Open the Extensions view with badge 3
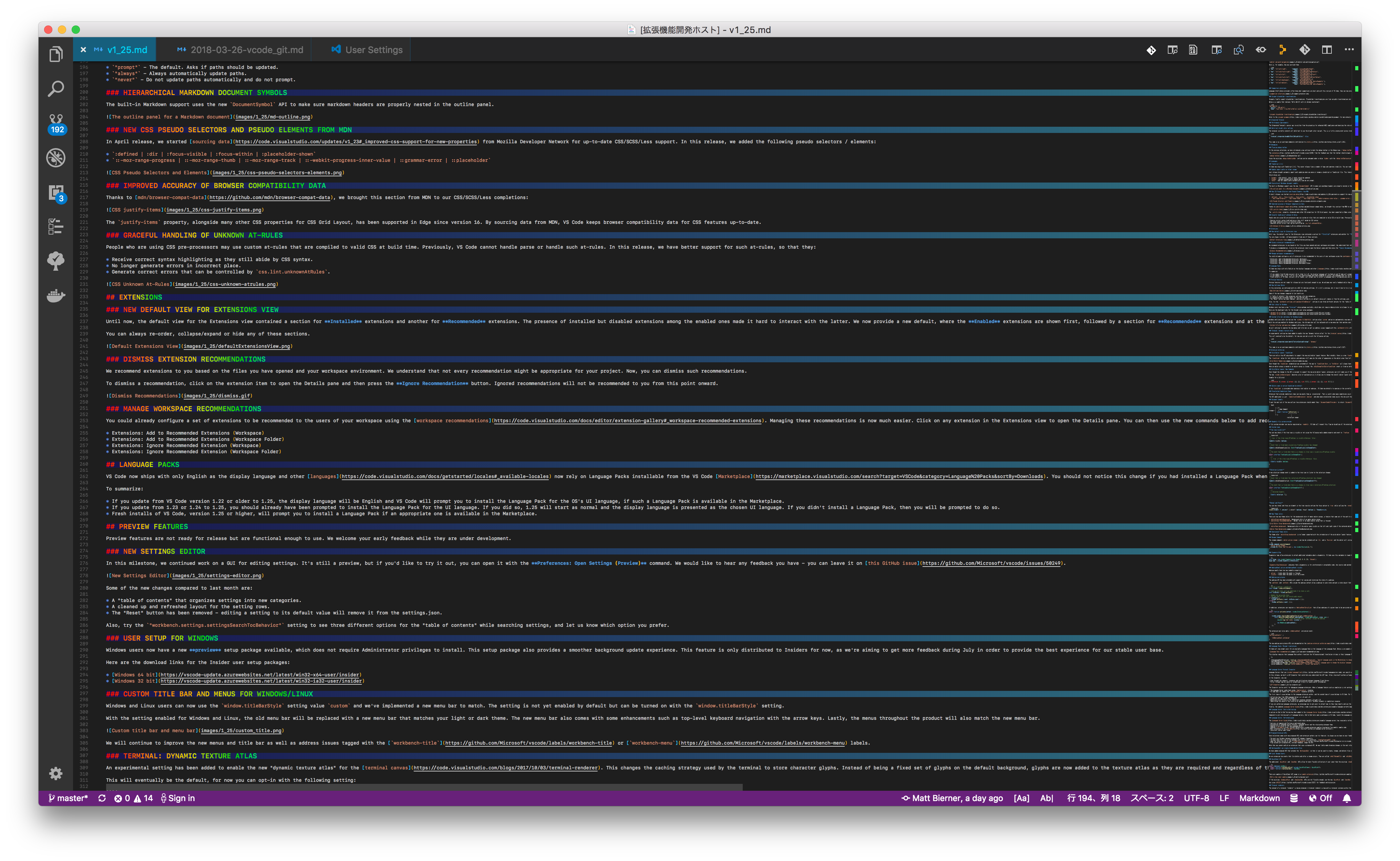Screen dimensions: 1400x861 [56, 193]
